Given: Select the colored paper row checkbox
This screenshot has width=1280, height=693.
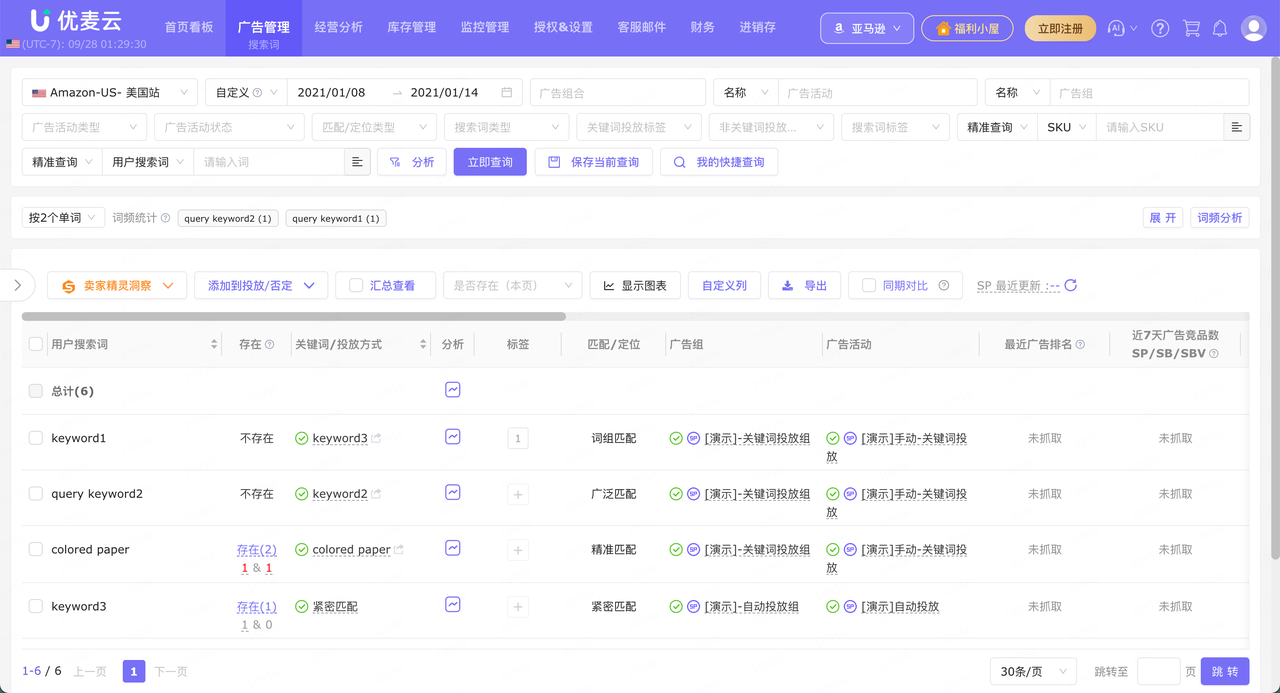Looking at the screenshot, I should coord(36,550).
